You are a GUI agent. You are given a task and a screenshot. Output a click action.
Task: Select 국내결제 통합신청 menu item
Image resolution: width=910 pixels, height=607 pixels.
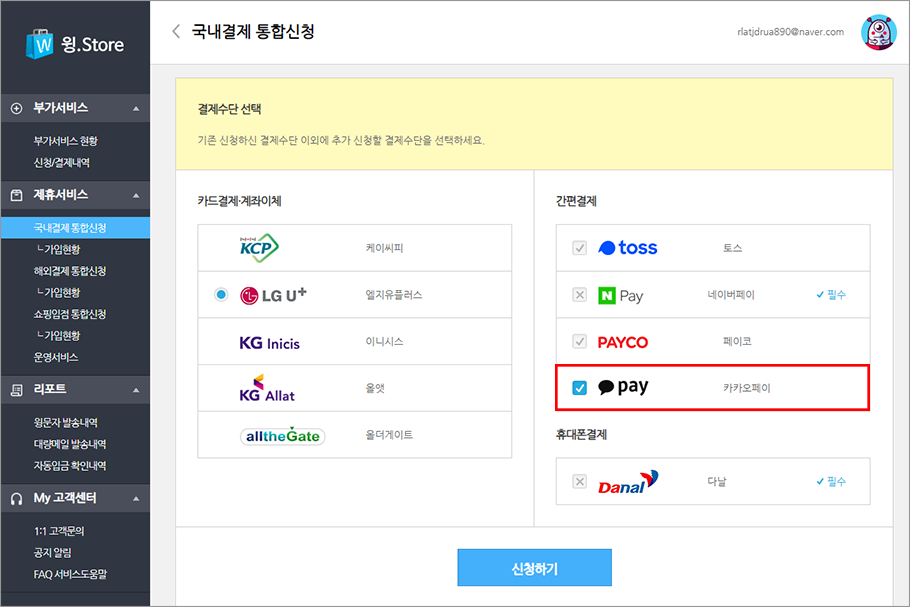(75, 227)
